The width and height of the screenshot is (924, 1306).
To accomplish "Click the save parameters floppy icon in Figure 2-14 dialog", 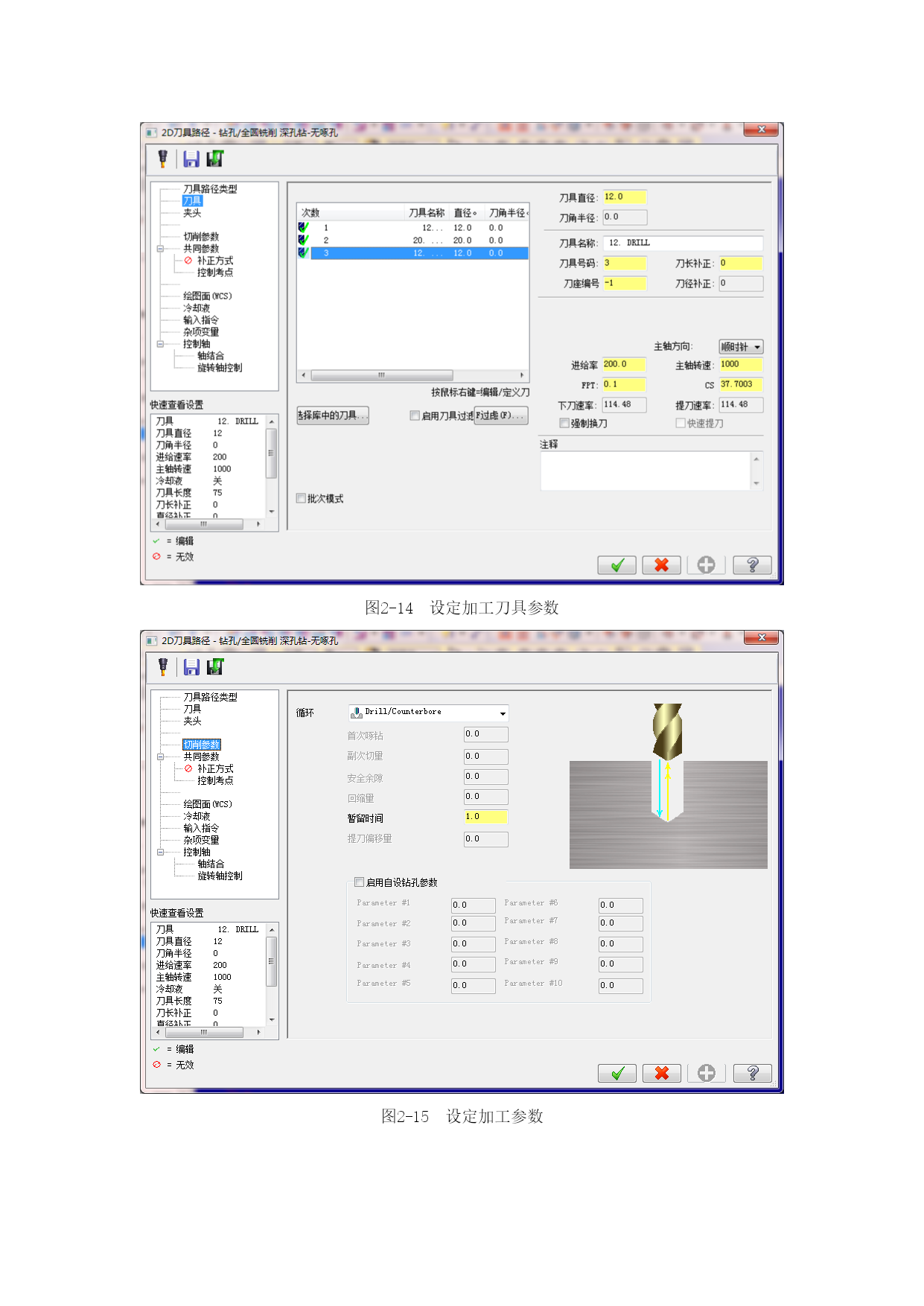I will (x=191, y=159).
